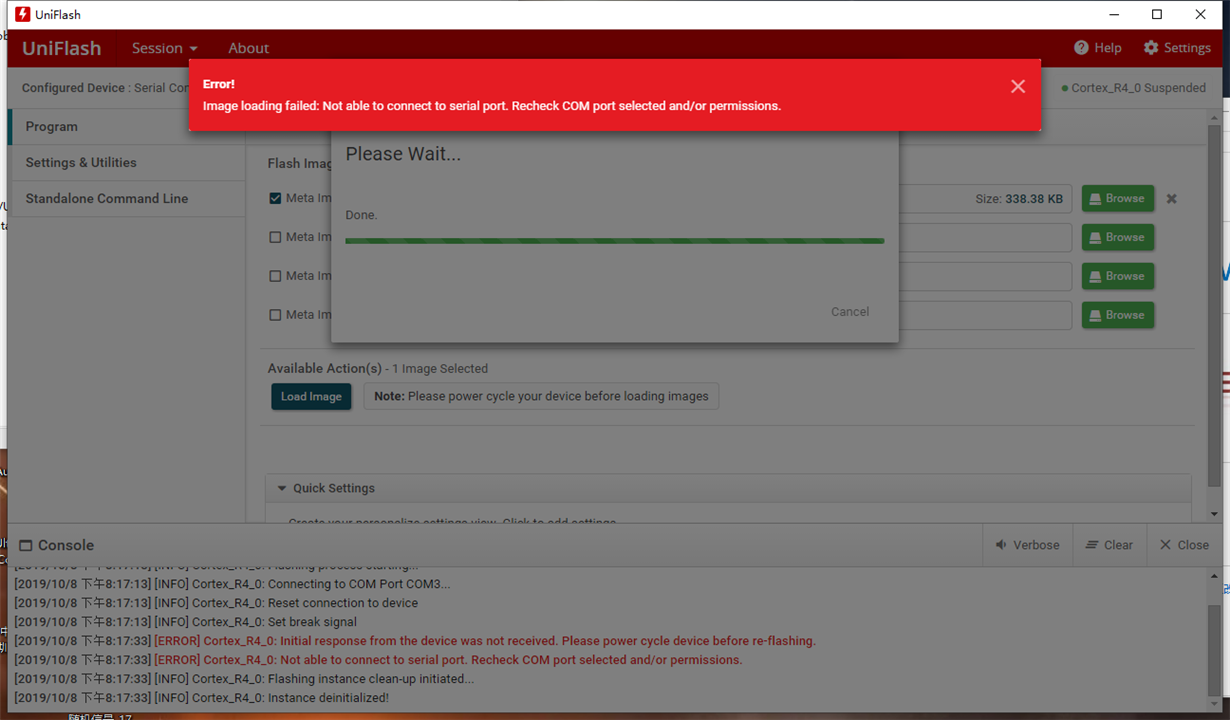Click the Help question mark link

coord(1097,48)
